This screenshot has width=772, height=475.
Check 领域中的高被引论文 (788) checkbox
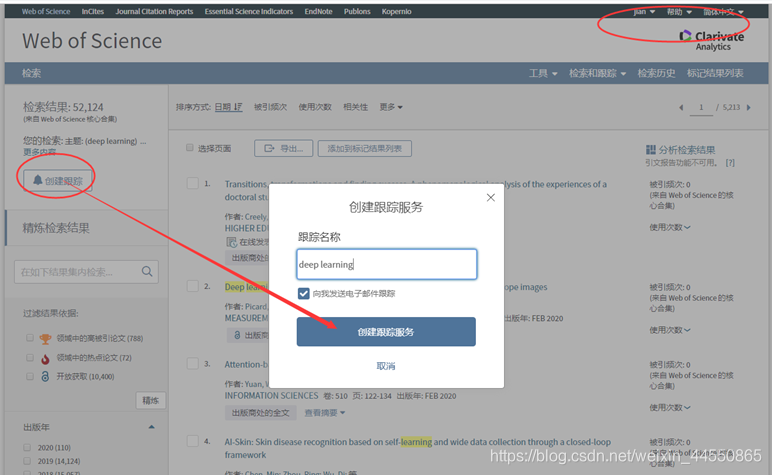click(30, 338)
